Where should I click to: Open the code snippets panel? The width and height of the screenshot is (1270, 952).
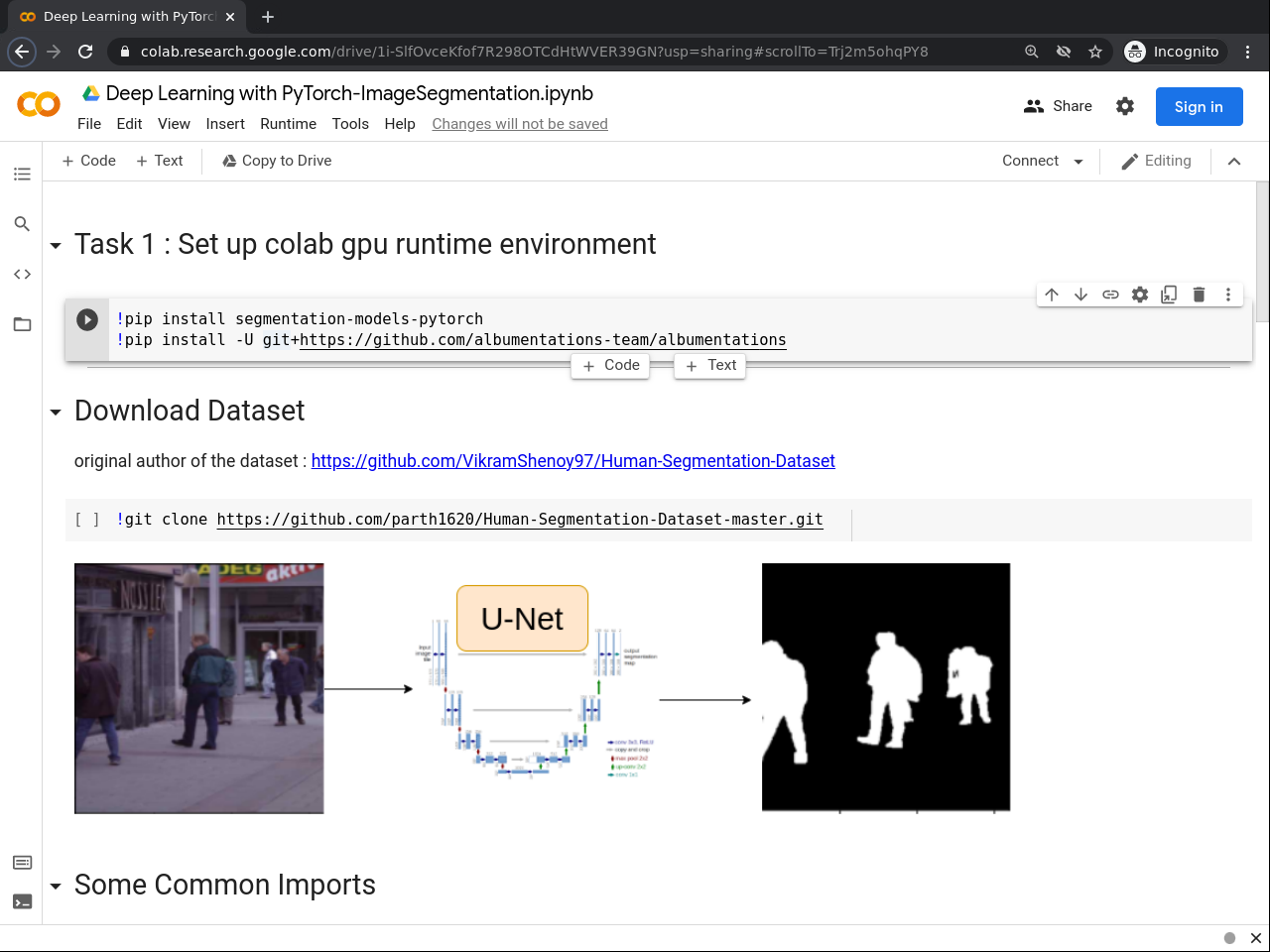(x=22, y=274)
